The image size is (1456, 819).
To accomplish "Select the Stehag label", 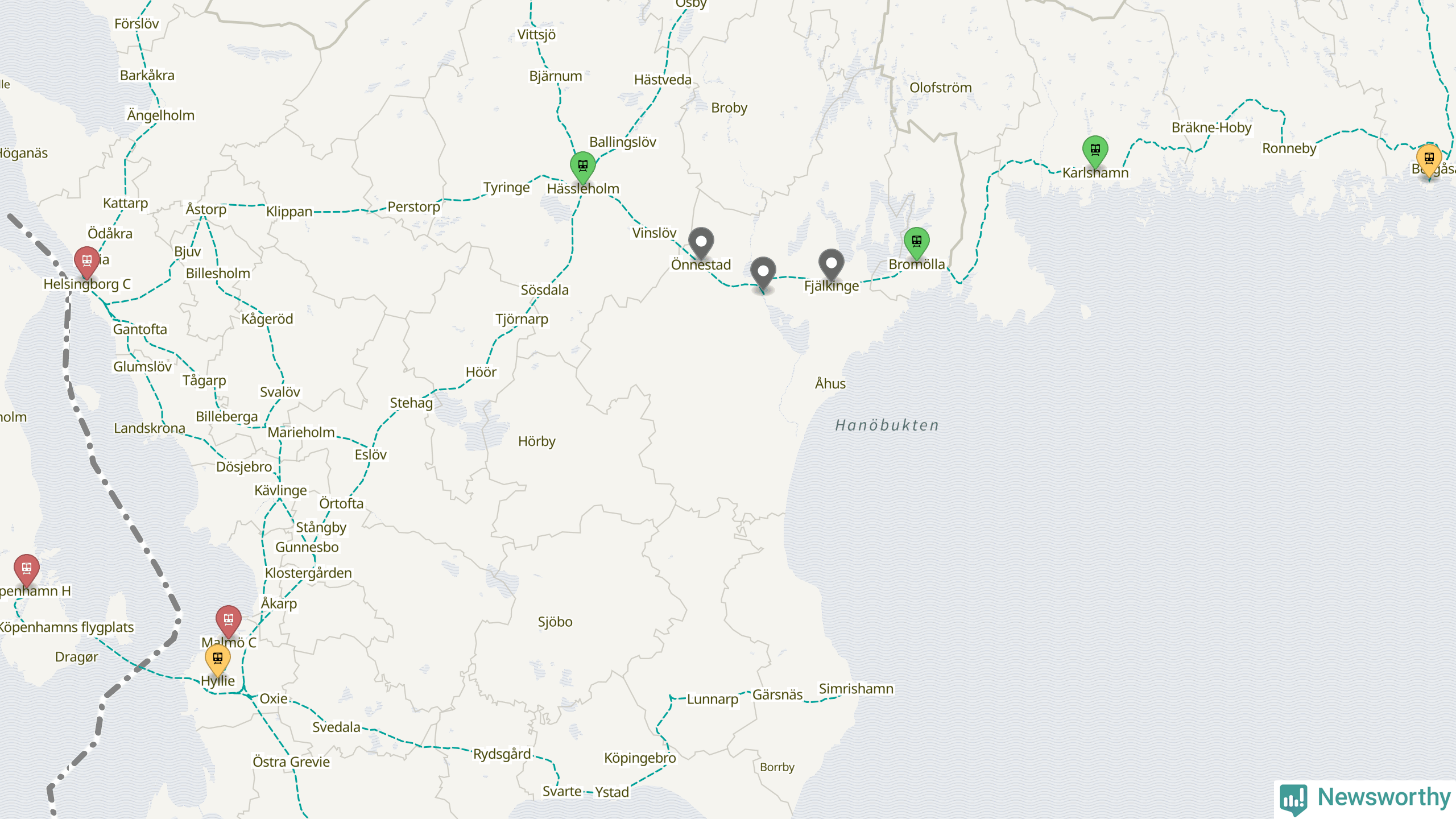I will 411,403.
